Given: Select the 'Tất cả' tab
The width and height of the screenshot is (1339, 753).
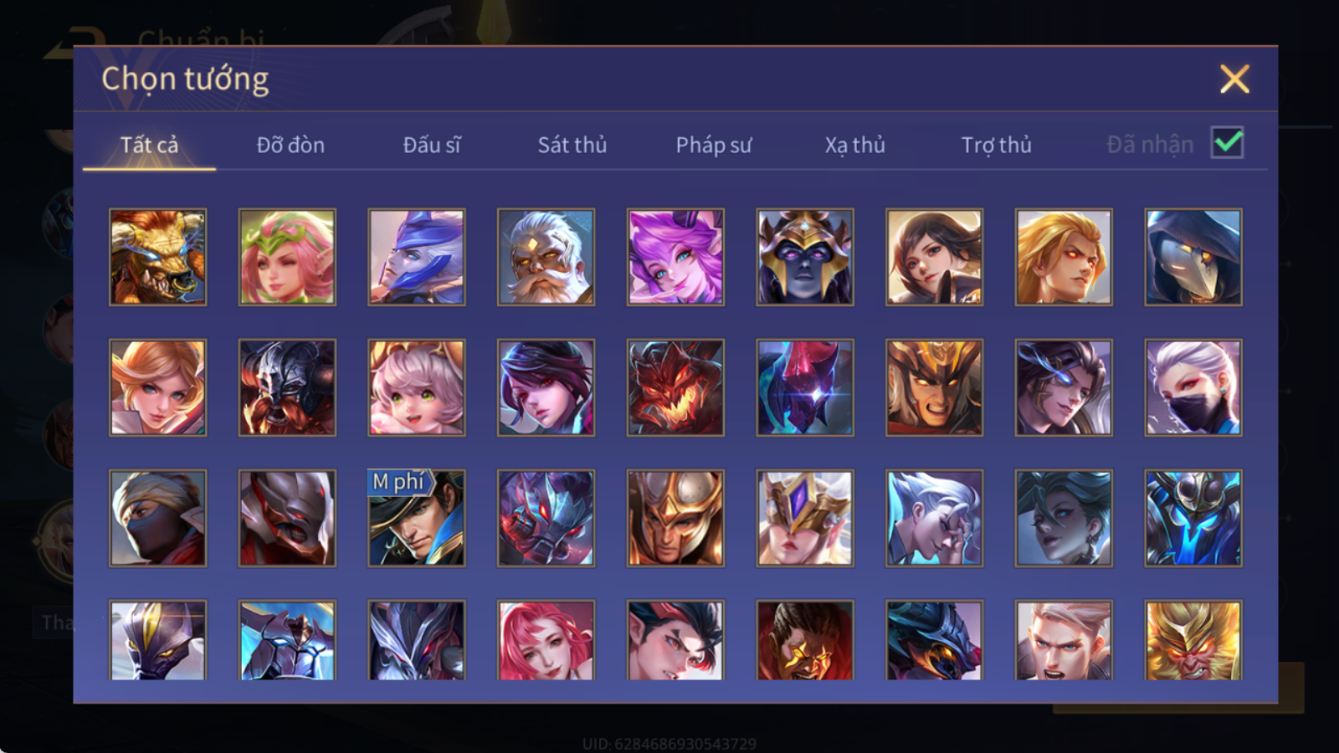Looking at the screenshot, I should (149, 145).
